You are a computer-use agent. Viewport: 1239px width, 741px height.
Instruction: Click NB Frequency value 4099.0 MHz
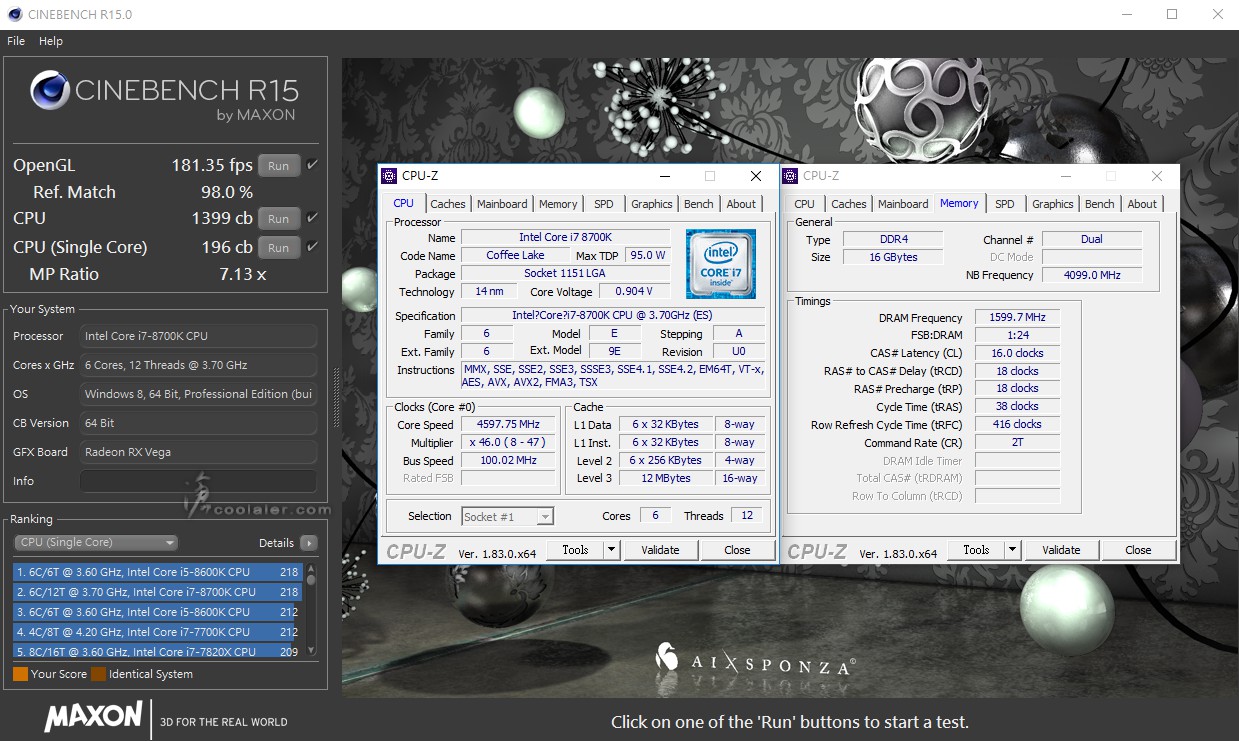point(1092,275)
